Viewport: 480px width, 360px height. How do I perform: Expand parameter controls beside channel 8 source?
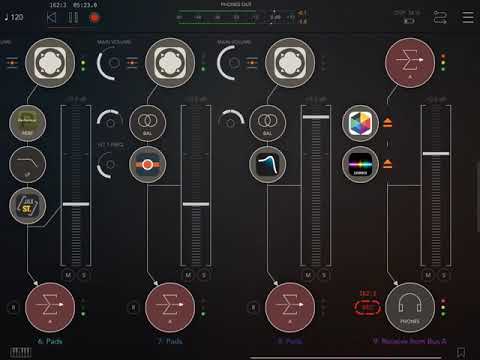pos(252,63)
